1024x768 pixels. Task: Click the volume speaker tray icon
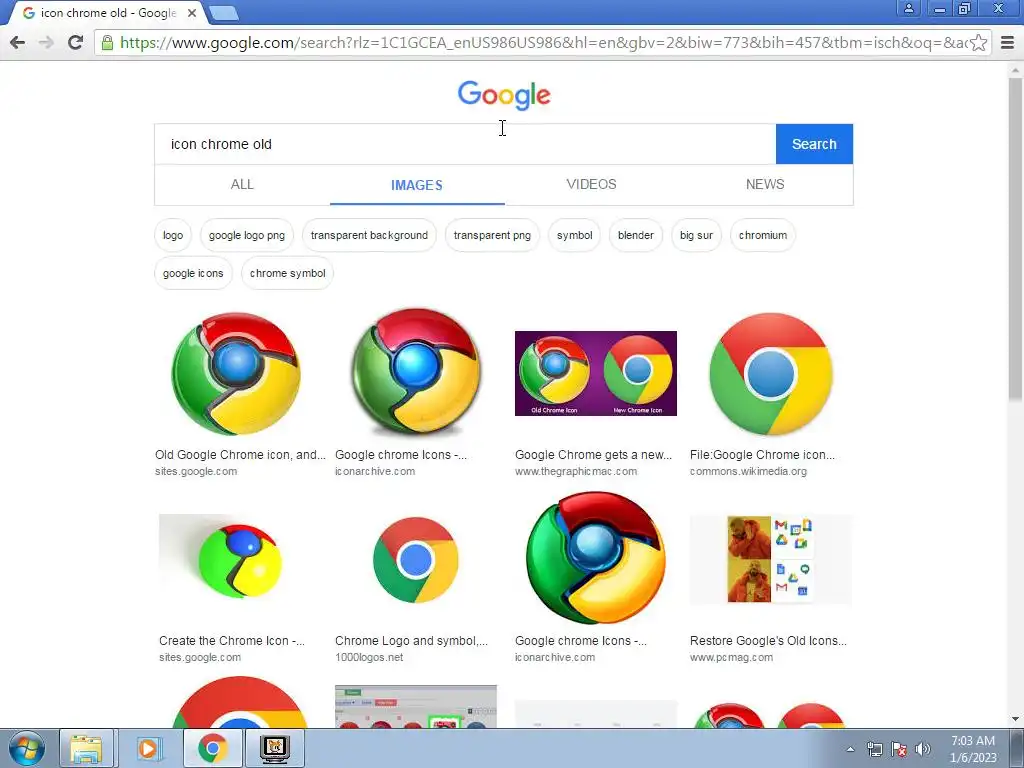923,749
